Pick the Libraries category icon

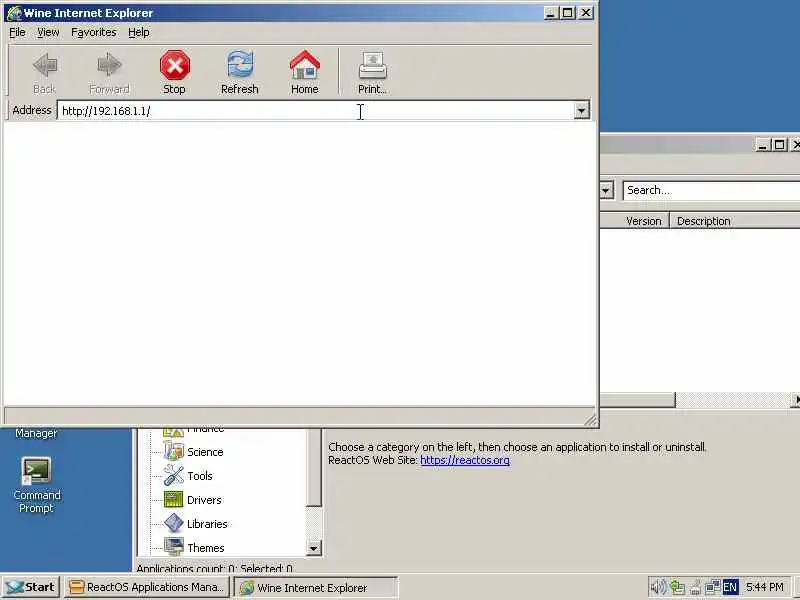[173, 523]
